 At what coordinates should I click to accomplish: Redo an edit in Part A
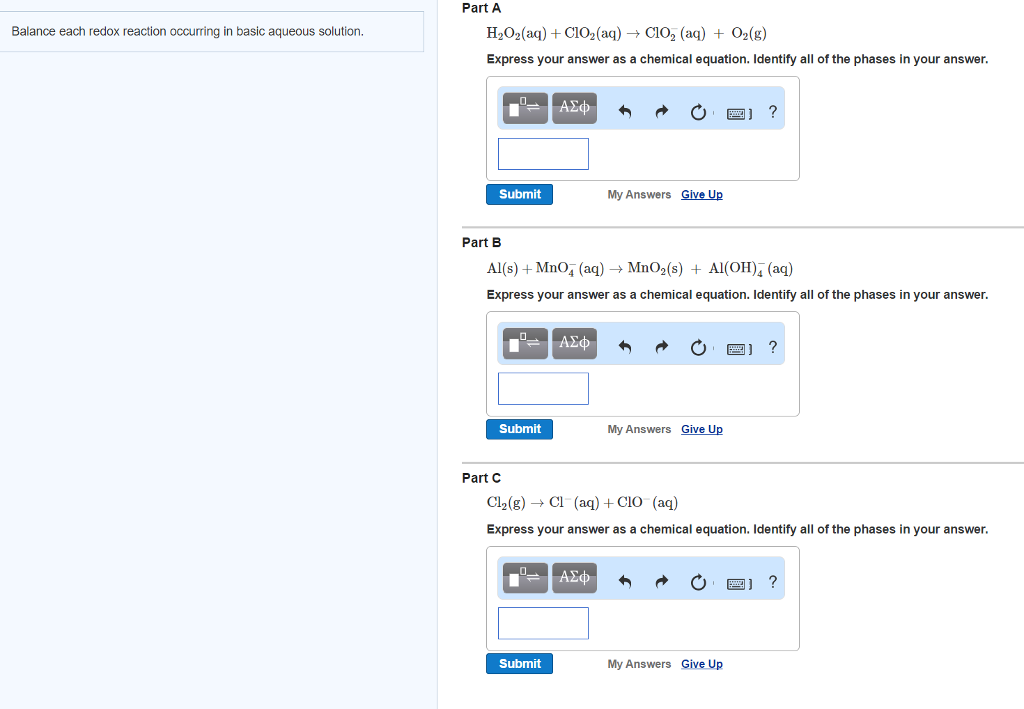tap(661, 112)
